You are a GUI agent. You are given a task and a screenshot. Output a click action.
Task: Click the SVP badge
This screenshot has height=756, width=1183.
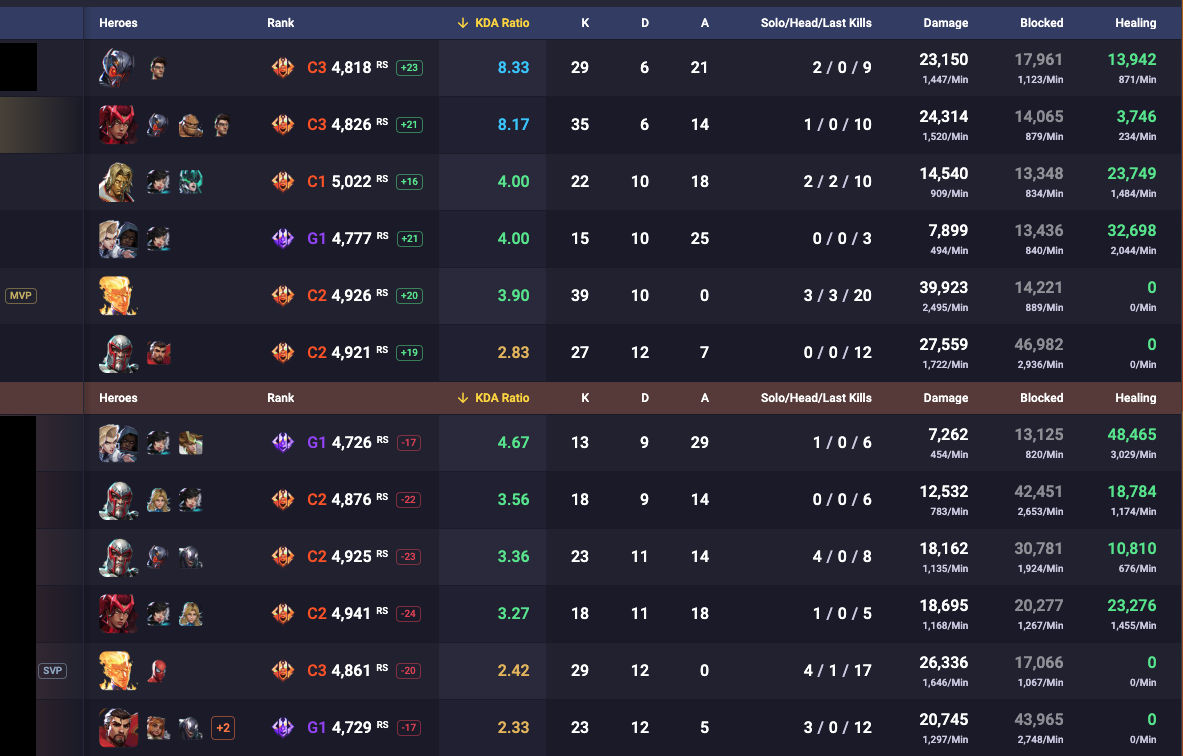click(x=52, y=670)
